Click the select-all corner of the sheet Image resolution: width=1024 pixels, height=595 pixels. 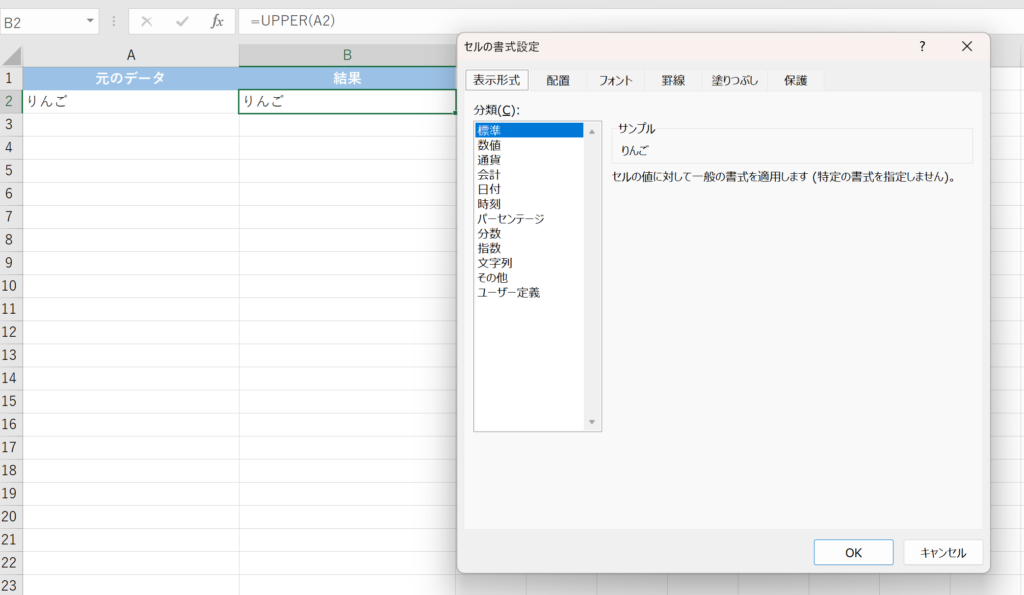pos(11,55)
